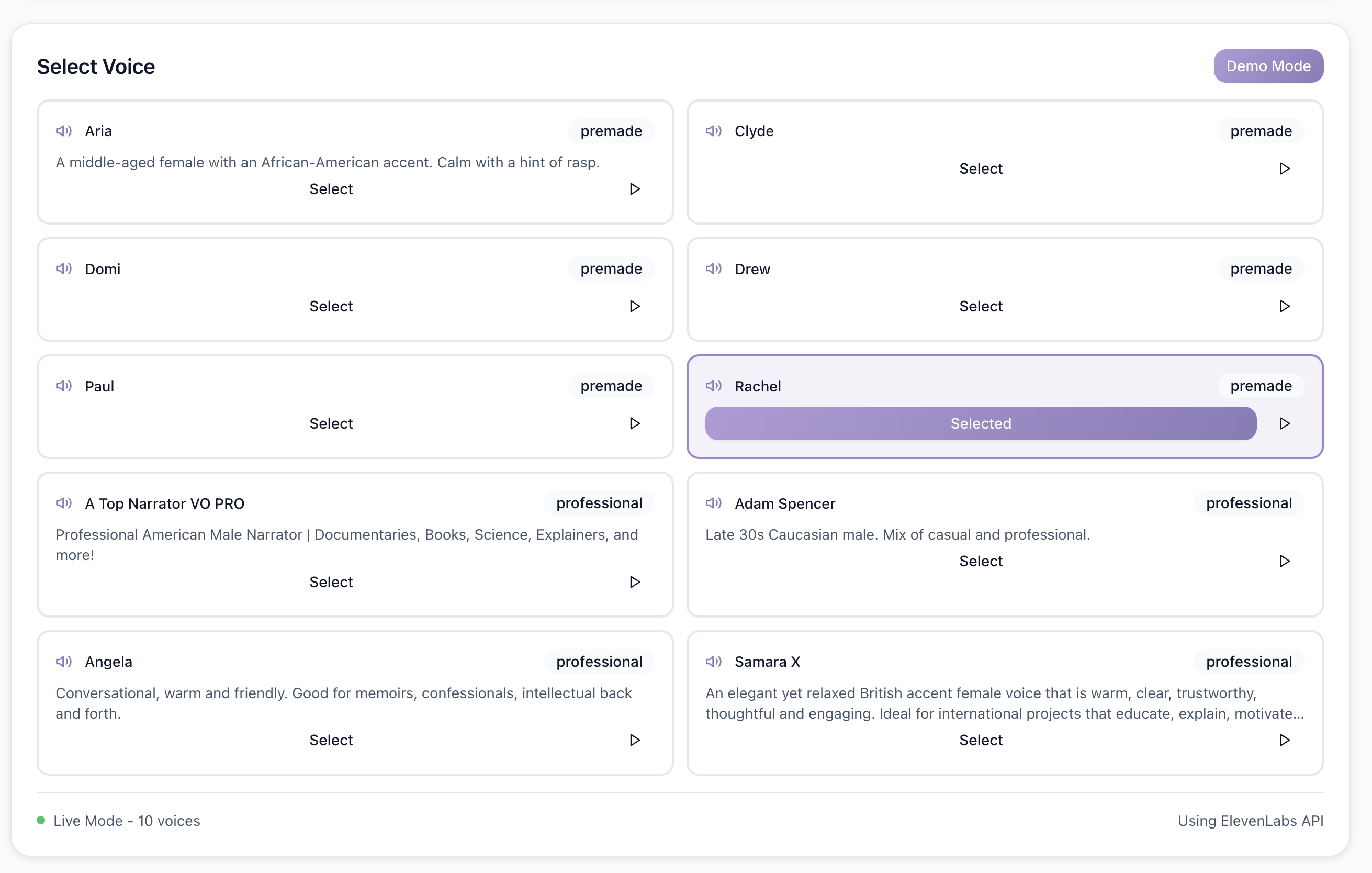Play Paul's voice sample
The image size is (1372, 873).
634,423
